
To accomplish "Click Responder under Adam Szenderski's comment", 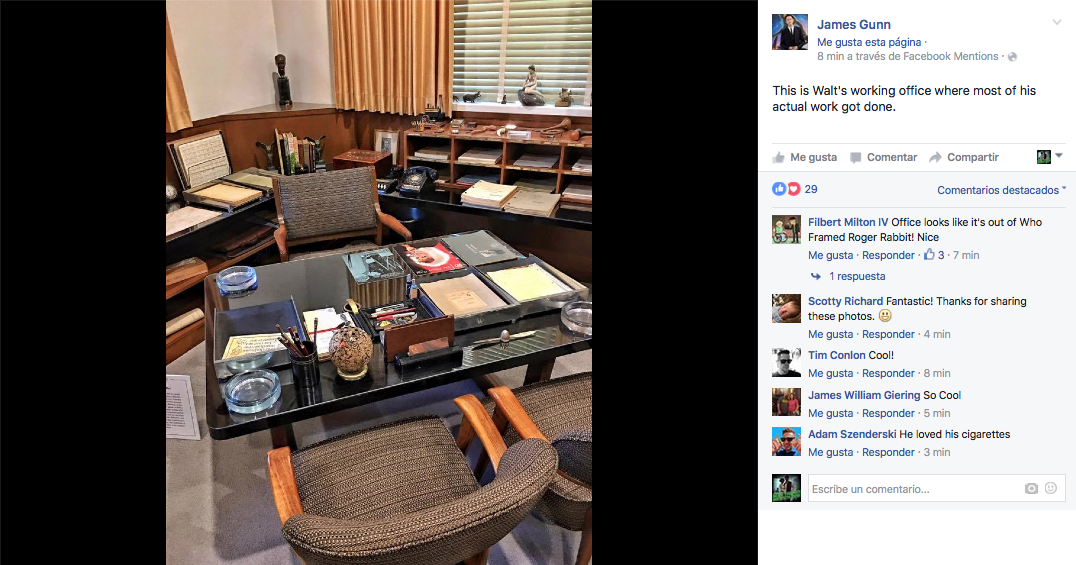I will [888, 452].
